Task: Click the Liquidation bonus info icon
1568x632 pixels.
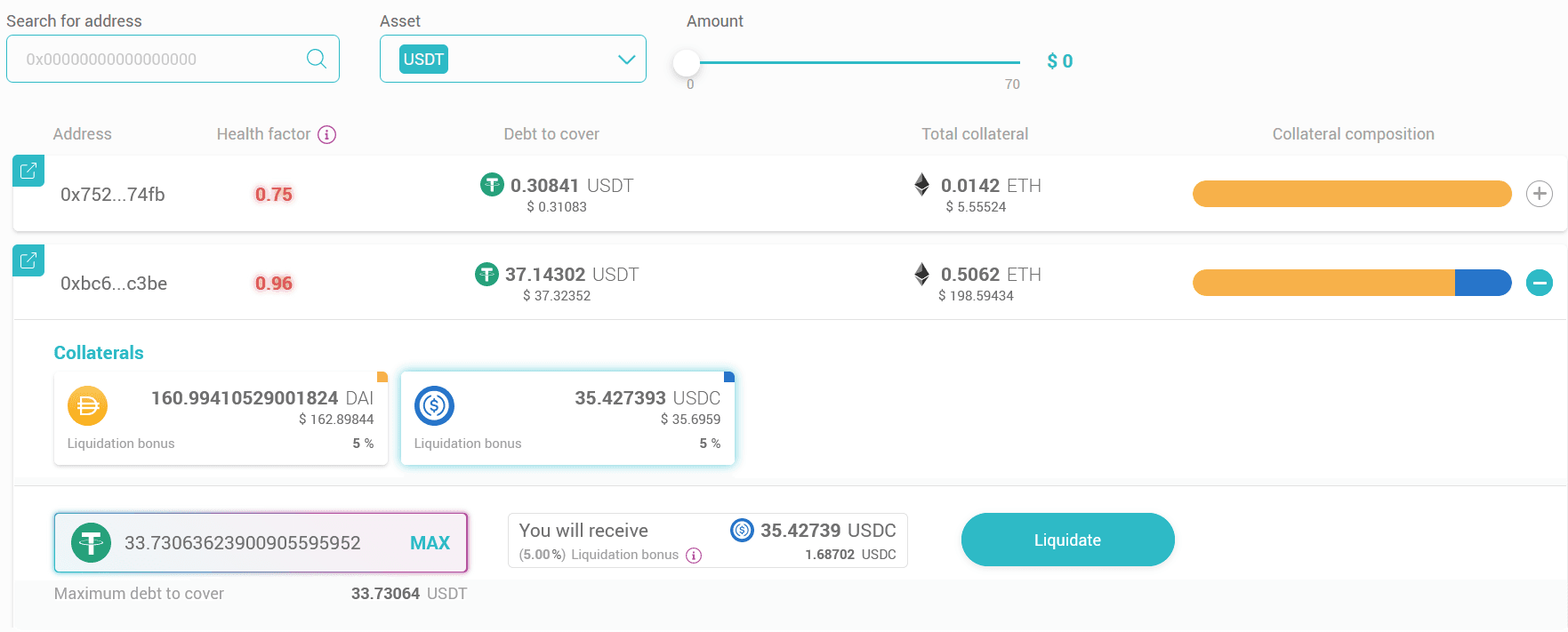Action: tap(694, 556)
